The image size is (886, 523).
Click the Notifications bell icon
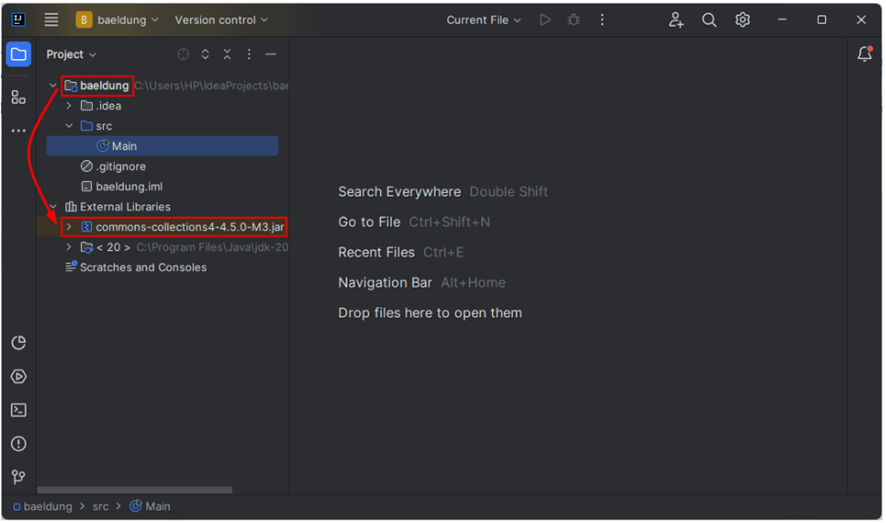tap(865, 55)
